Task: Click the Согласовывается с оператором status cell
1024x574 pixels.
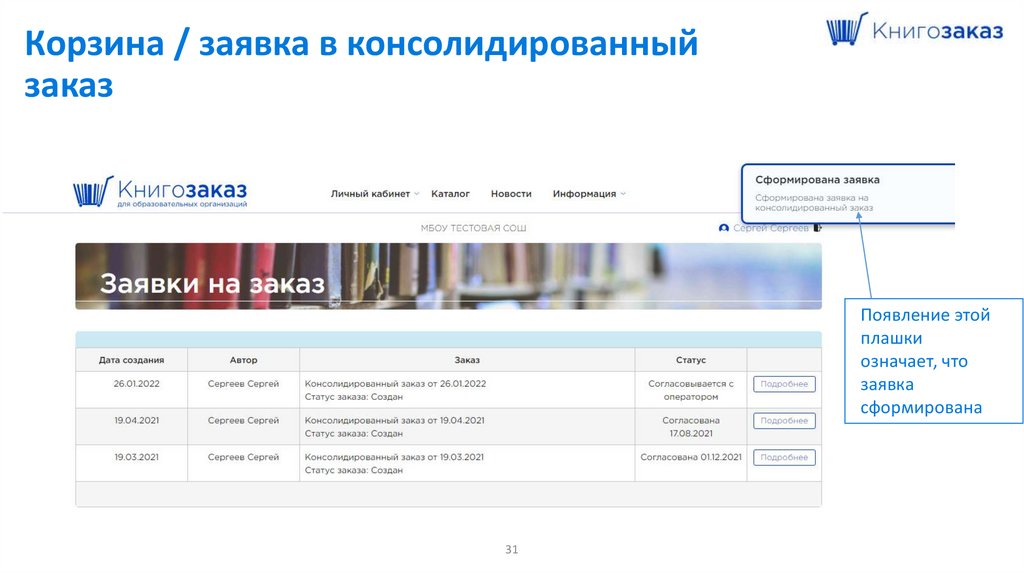Action: (691, 391)
